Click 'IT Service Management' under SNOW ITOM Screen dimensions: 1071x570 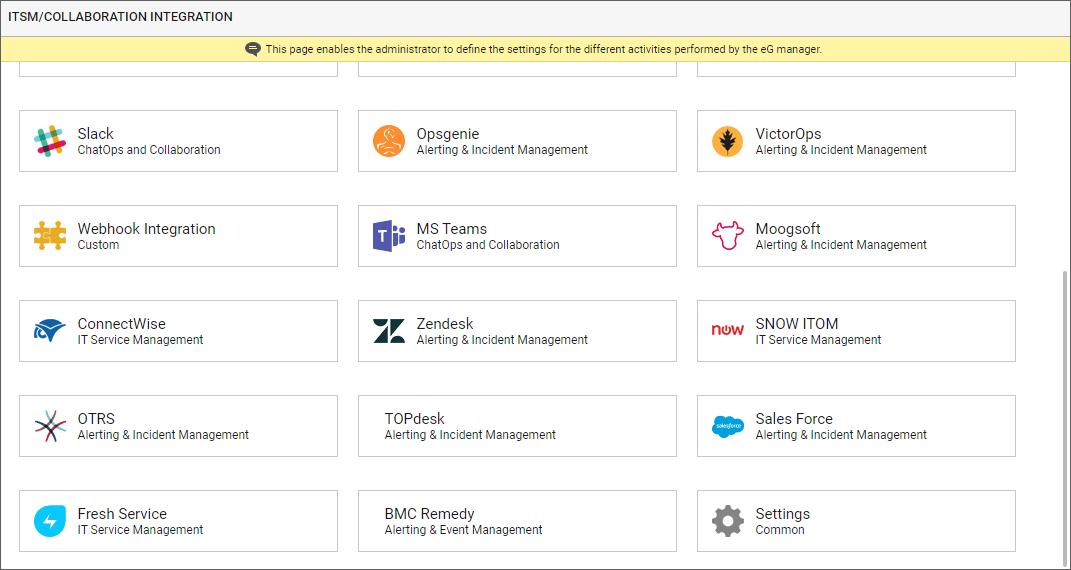pos(818,339)
